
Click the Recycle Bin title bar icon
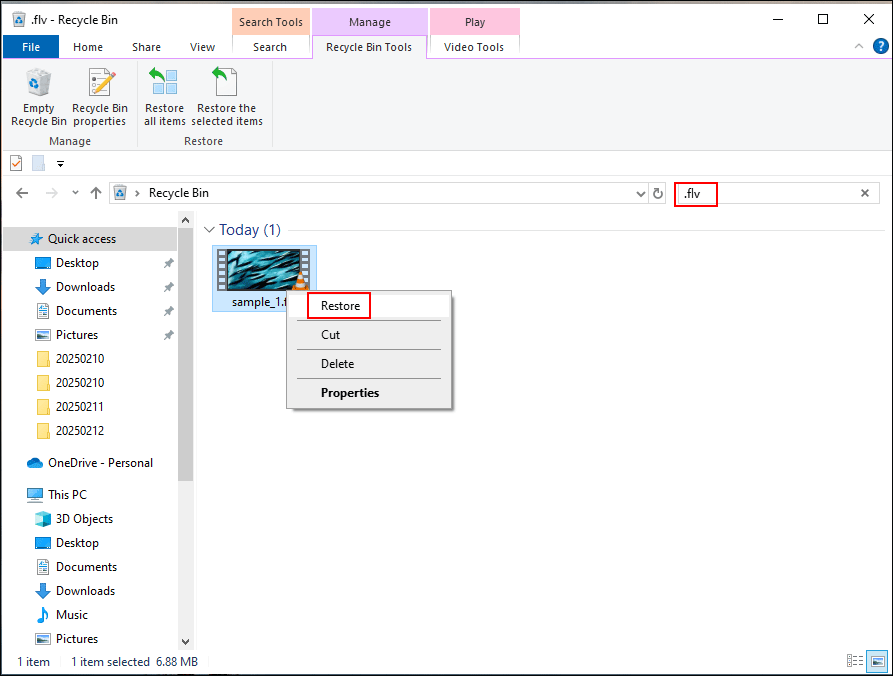(x=19, y=19)
